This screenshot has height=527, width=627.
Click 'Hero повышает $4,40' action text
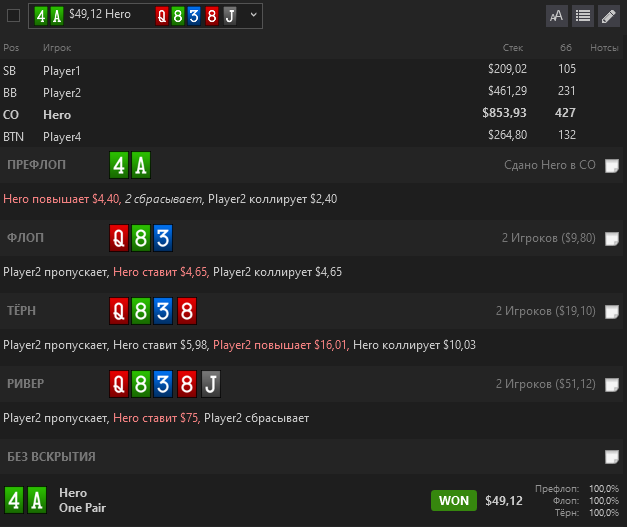click(61, 199)
